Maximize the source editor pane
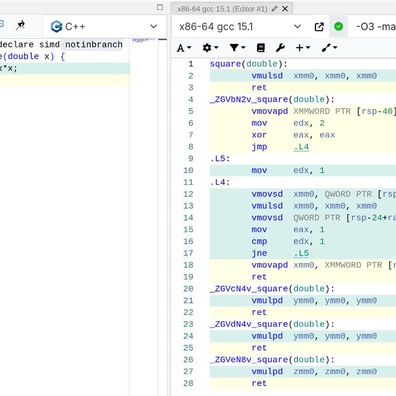The height and width of the screenshot is (396, 396). [x=160, y=7]
